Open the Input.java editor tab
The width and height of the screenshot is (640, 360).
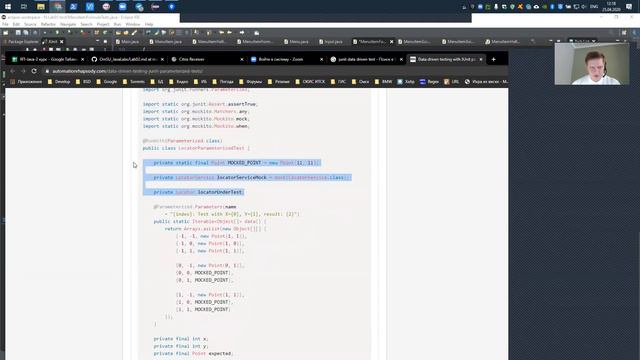tap(331, 42)
